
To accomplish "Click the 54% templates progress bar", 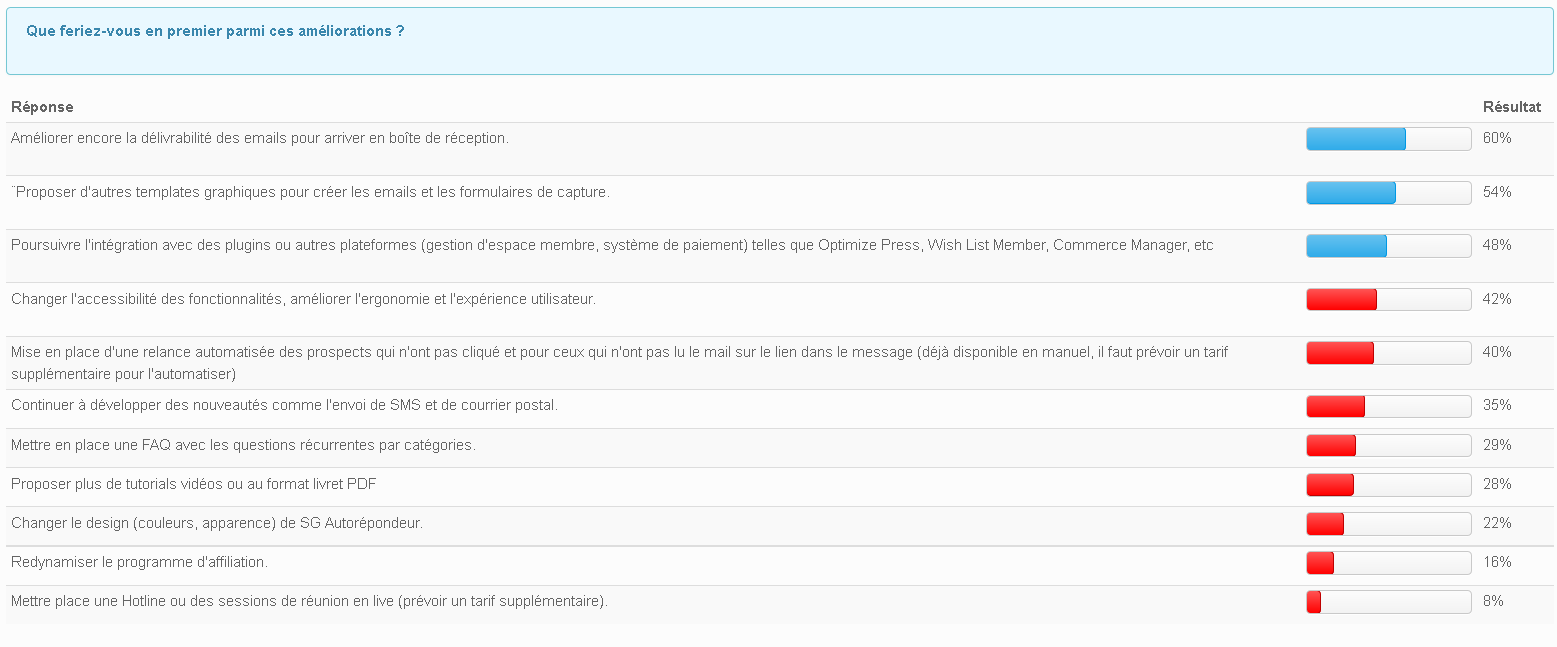I will pos(1389,193).
